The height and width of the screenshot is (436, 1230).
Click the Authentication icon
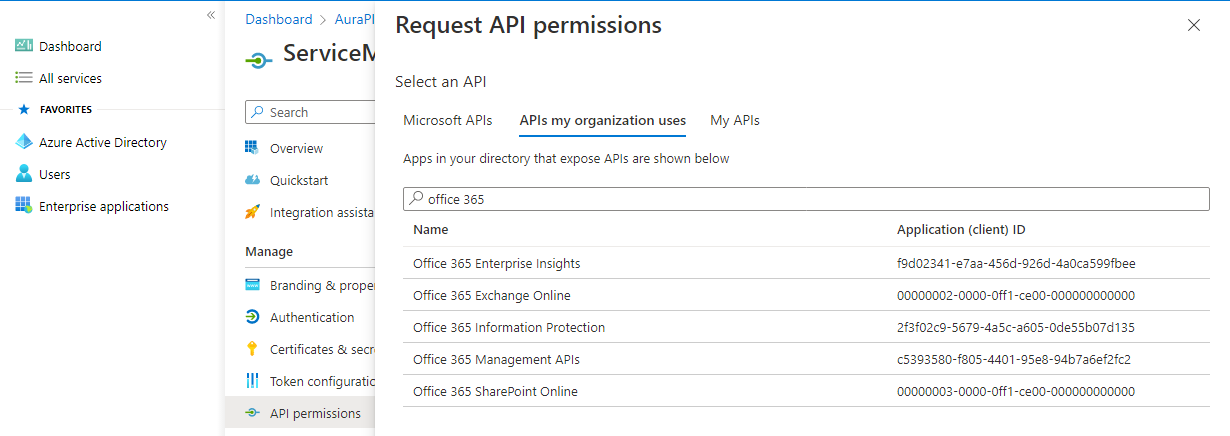(252, 317)
